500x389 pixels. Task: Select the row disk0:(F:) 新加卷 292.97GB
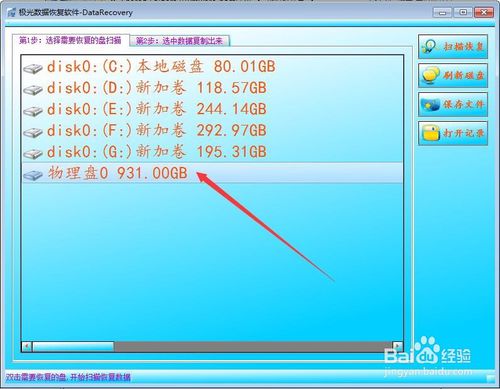click(x=212, y=131)
